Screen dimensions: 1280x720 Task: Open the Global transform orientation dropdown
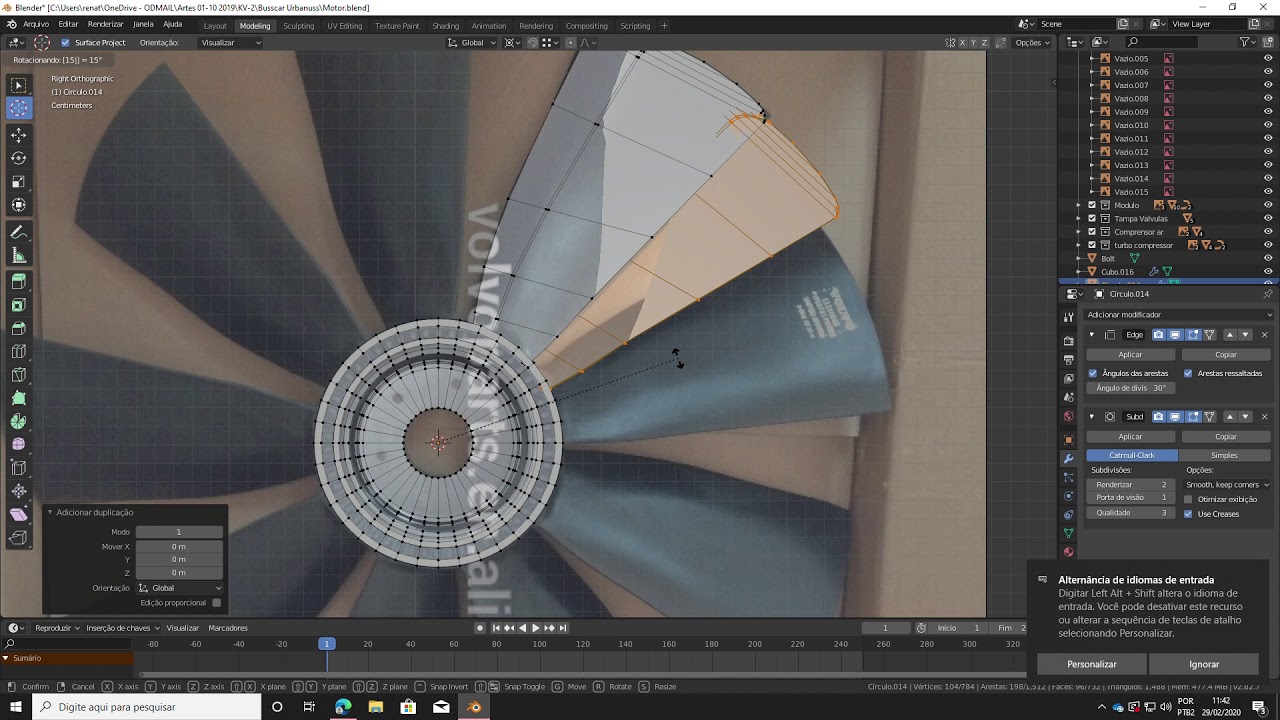pyautogui.click(x=473, y=43)
